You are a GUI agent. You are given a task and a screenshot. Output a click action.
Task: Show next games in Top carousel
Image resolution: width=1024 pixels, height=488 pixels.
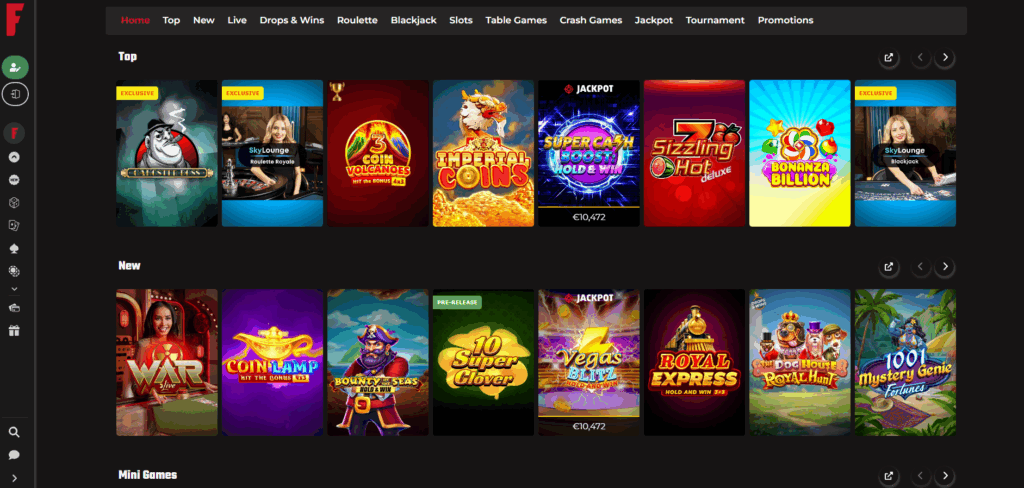tap(945, 57)
